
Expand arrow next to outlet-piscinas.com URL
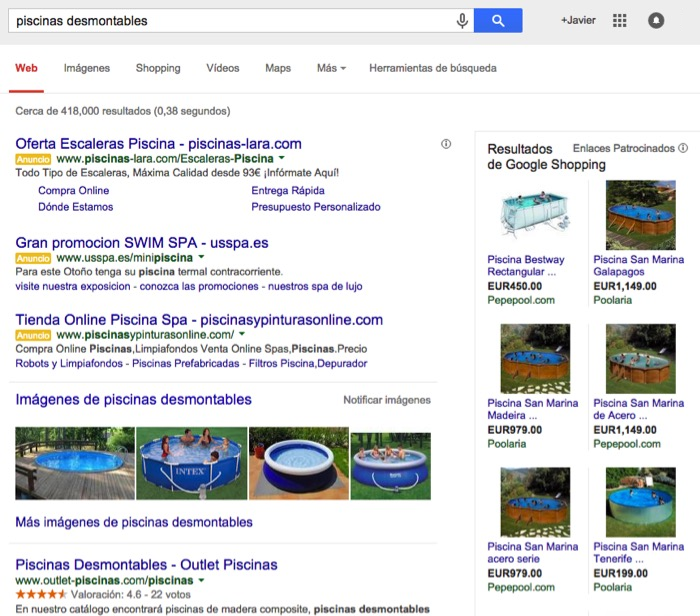pyautogui.click(x=201, y=580)
